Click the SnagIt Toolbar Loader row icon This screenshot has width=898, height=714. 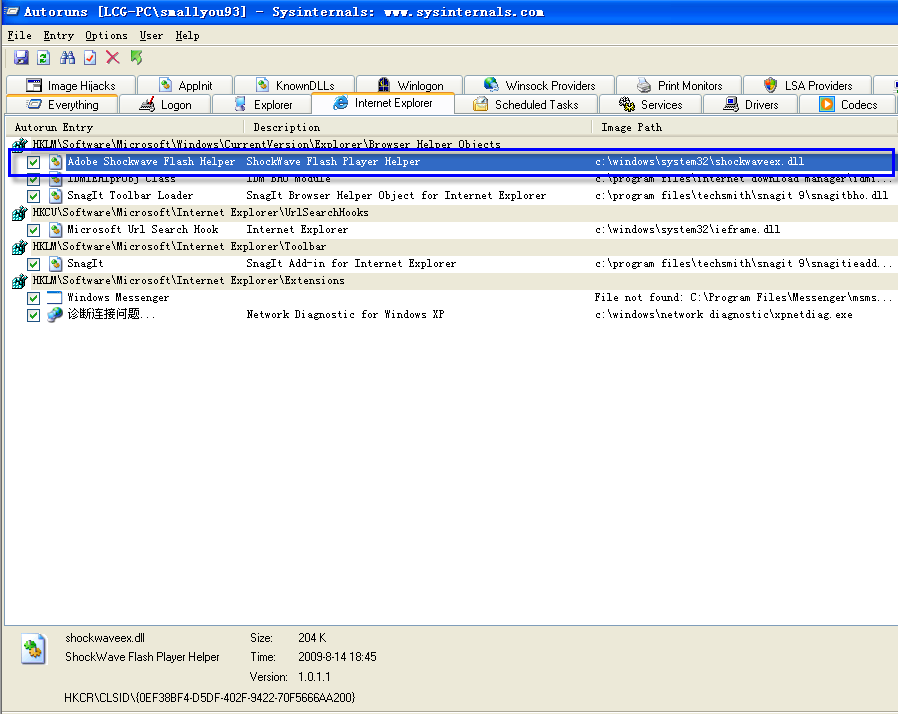[55, 196]
